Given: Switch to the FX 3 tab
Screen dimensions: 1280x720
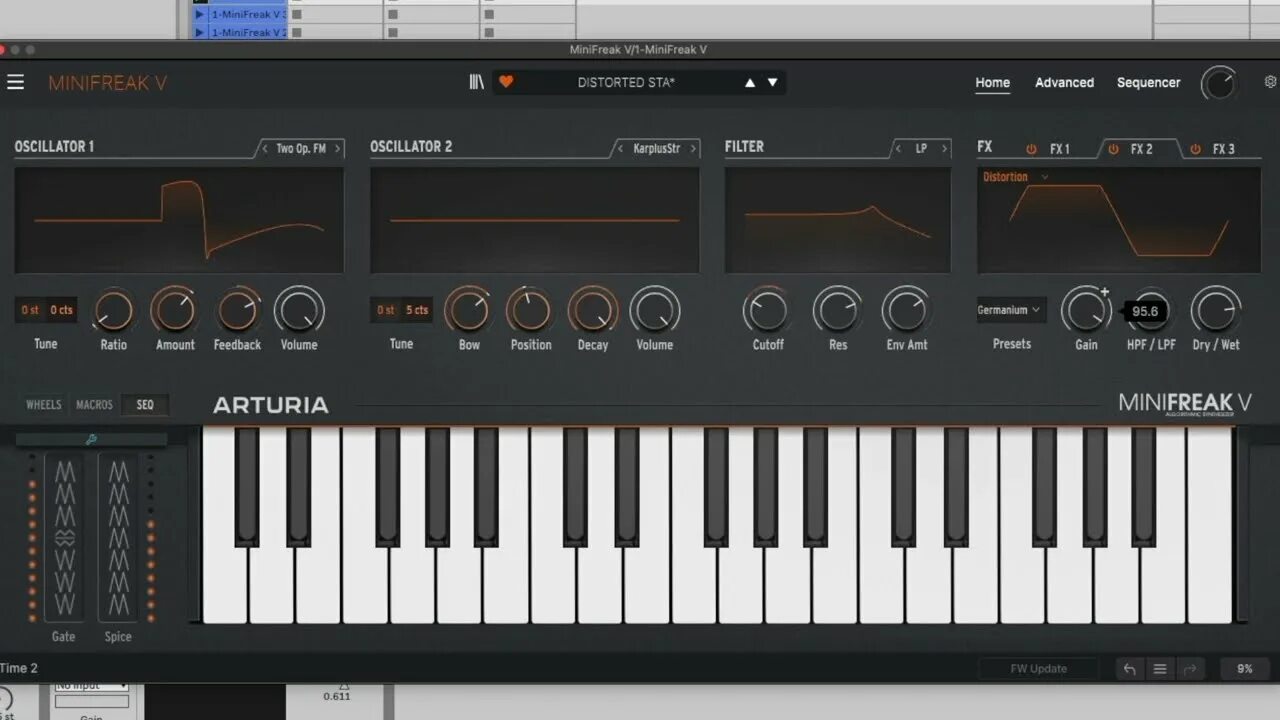Looking at the screenshot, I should [x=1223, y=149].
